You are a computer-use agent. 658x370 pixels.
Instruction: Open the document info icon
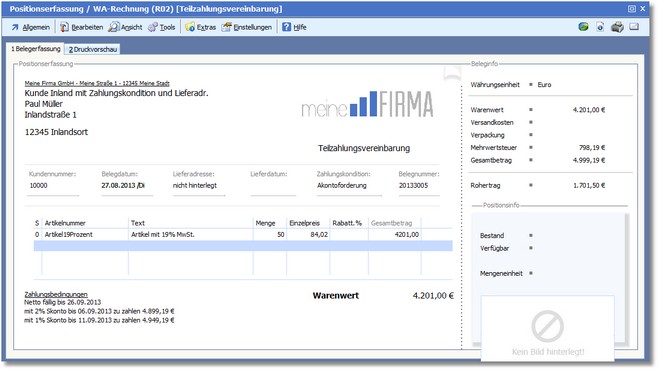600,27
